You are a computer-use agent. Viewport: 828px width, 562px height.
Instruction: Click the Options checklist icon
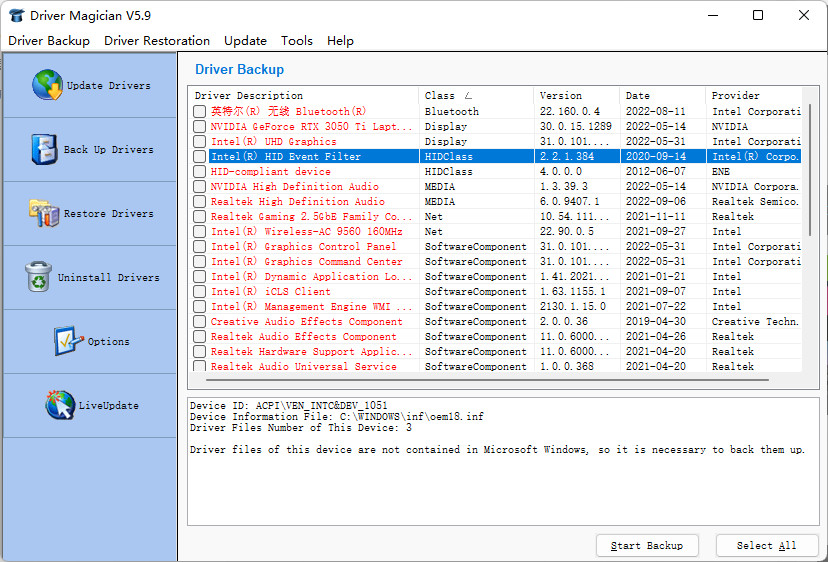[x=69, y=341]
